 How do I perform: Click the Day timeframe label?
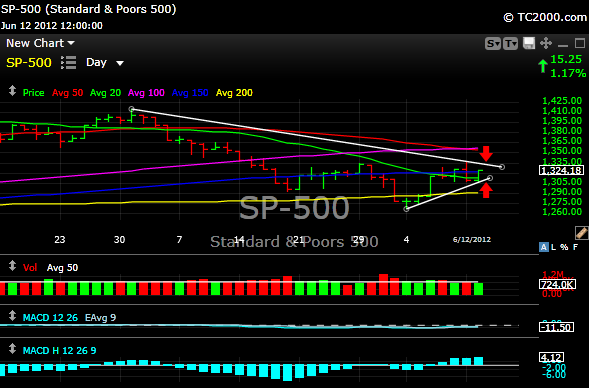[x=96, y=62]
